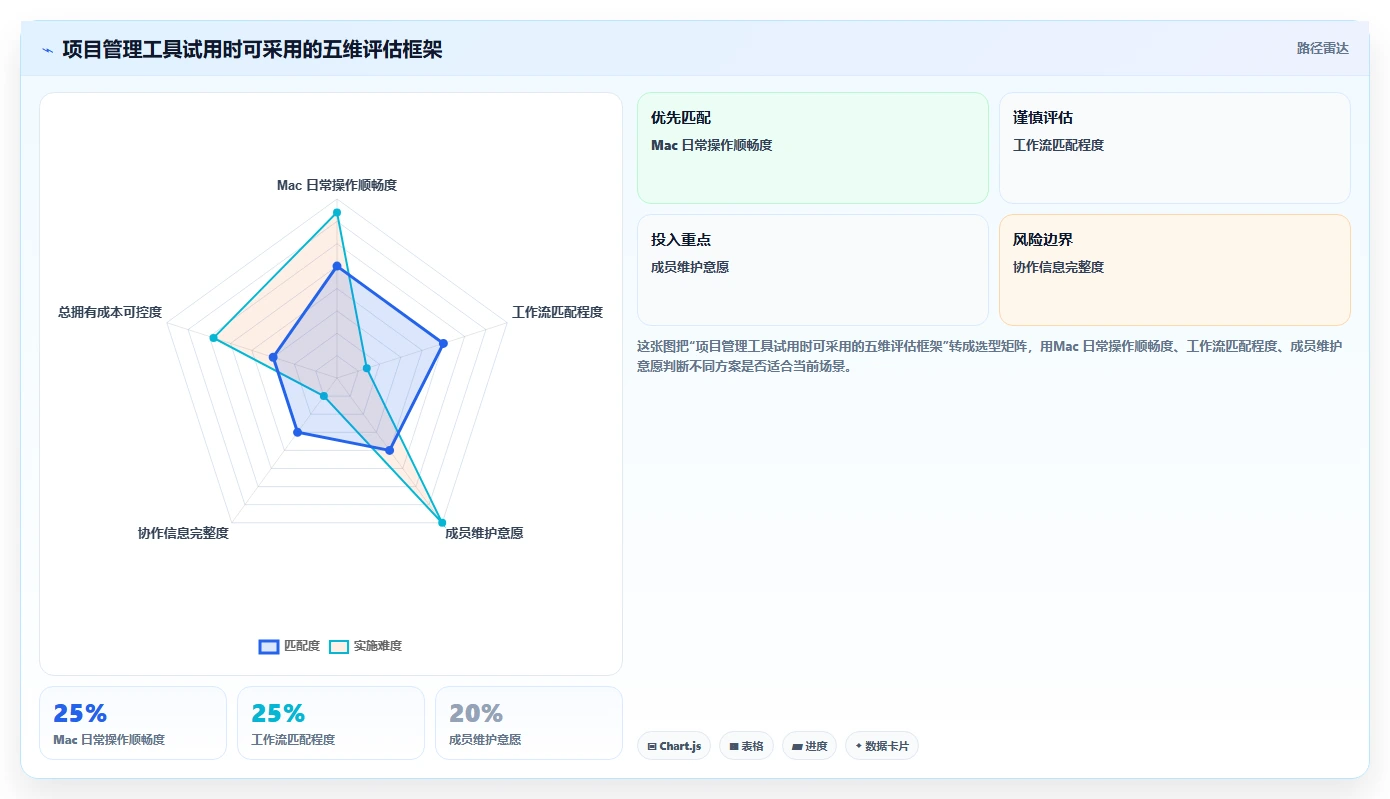Click teal 实施难度 point on 工作流匹配程度 axis
Screen dimensions: 1390x799
click(x=367, y=368)
